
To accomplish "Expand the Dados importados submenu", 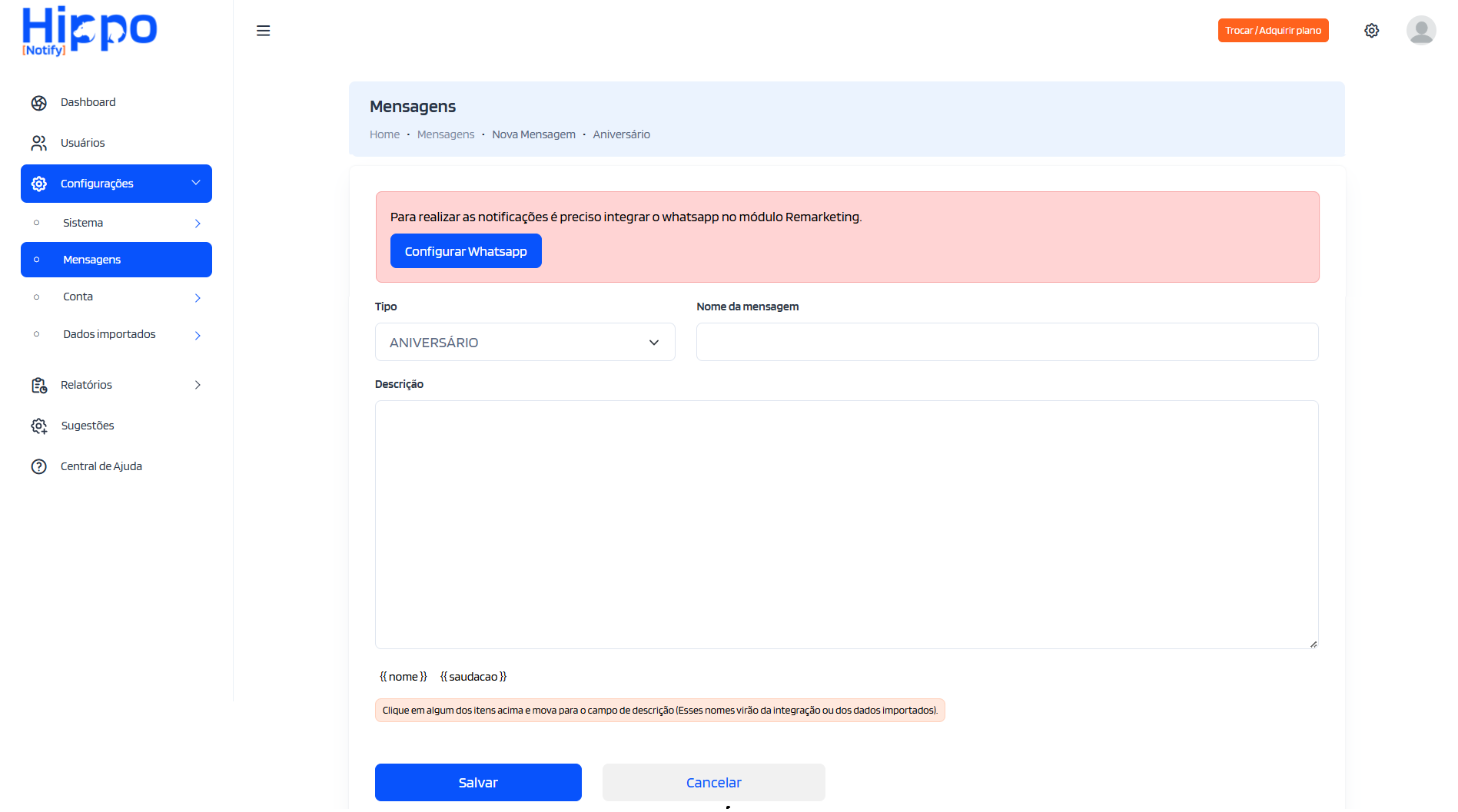I will (x=198, y=336).
